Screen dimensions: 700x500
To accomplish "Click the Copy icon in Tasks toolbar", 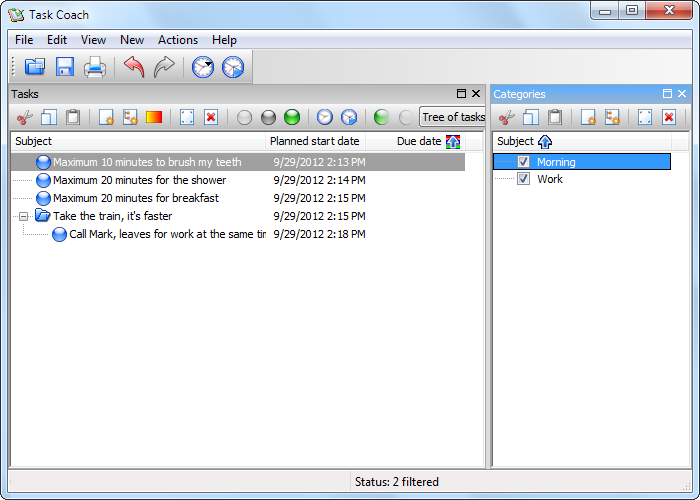I will click(x=49, y=117).
